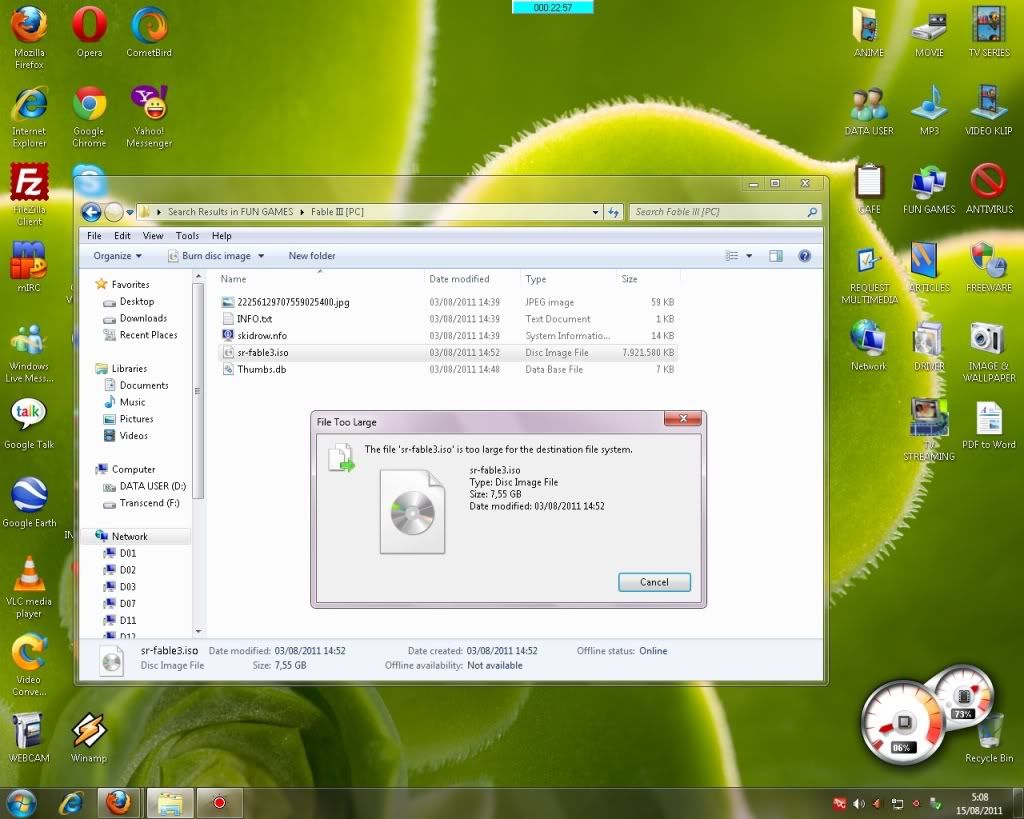Open the Organize dropdown menu
Viewport: 1024px width, 819px height.
(x=118, y=256)
